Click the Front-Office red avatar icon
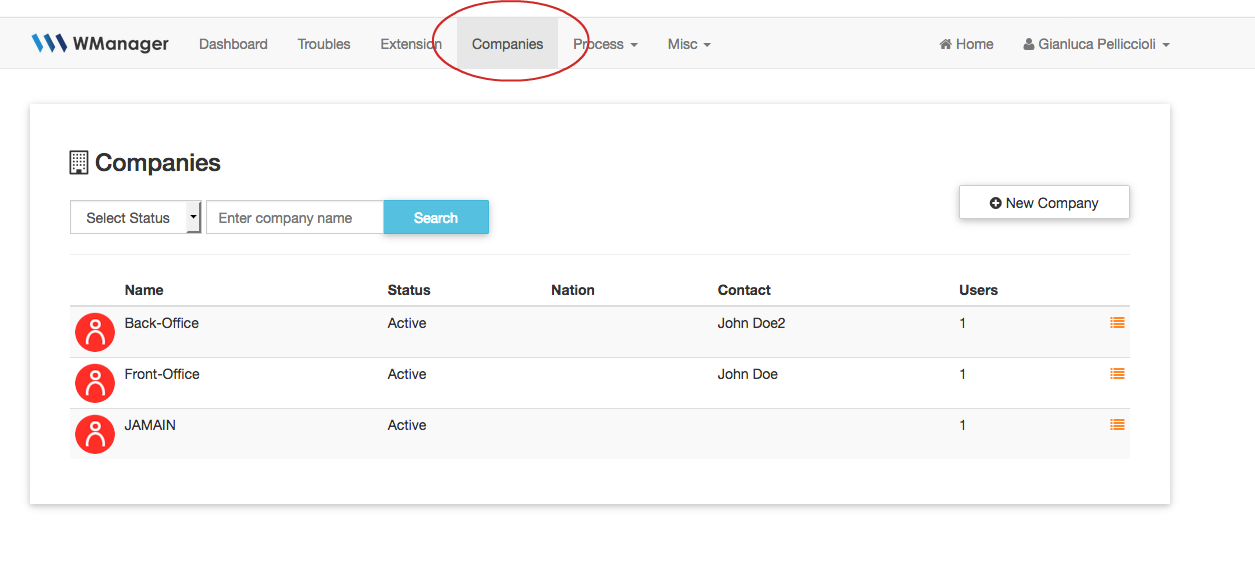This screenshot has height=581, width=1255. tap(95, 383)
